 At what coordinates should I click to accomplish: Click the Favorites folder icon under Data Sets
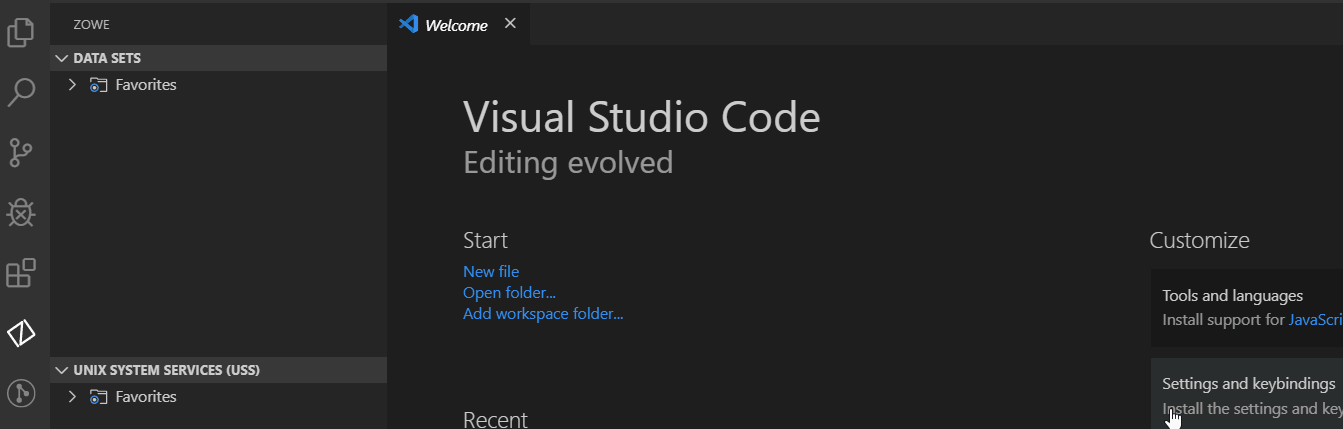(x=98, y=85)
